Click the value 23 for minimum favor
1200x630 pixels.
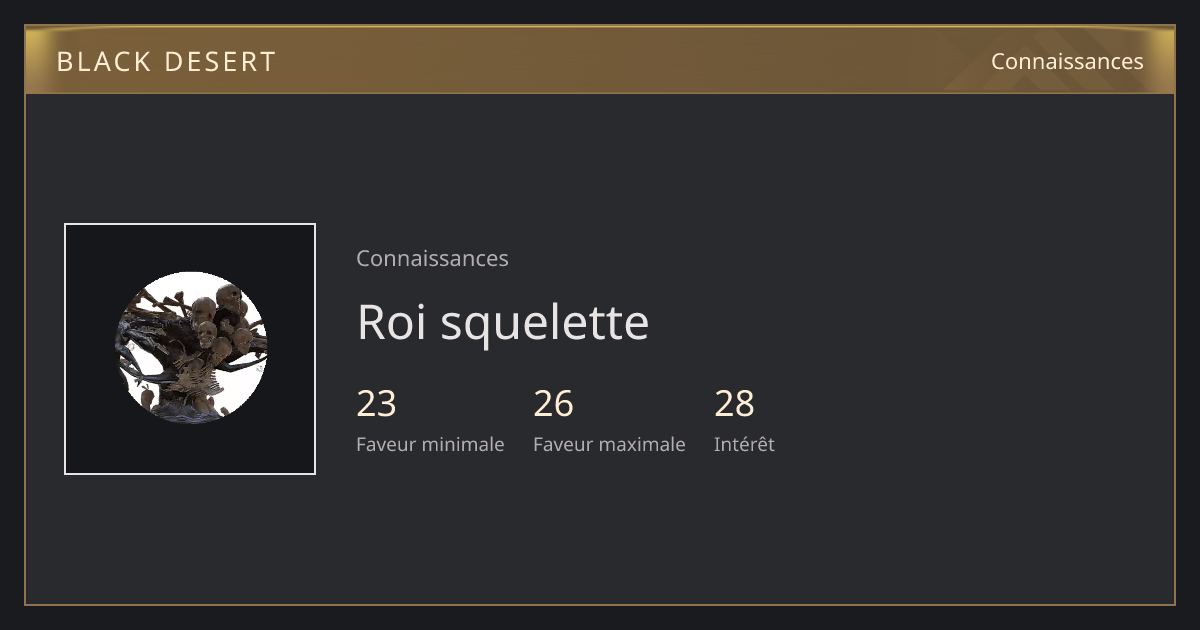pos(376,403)
